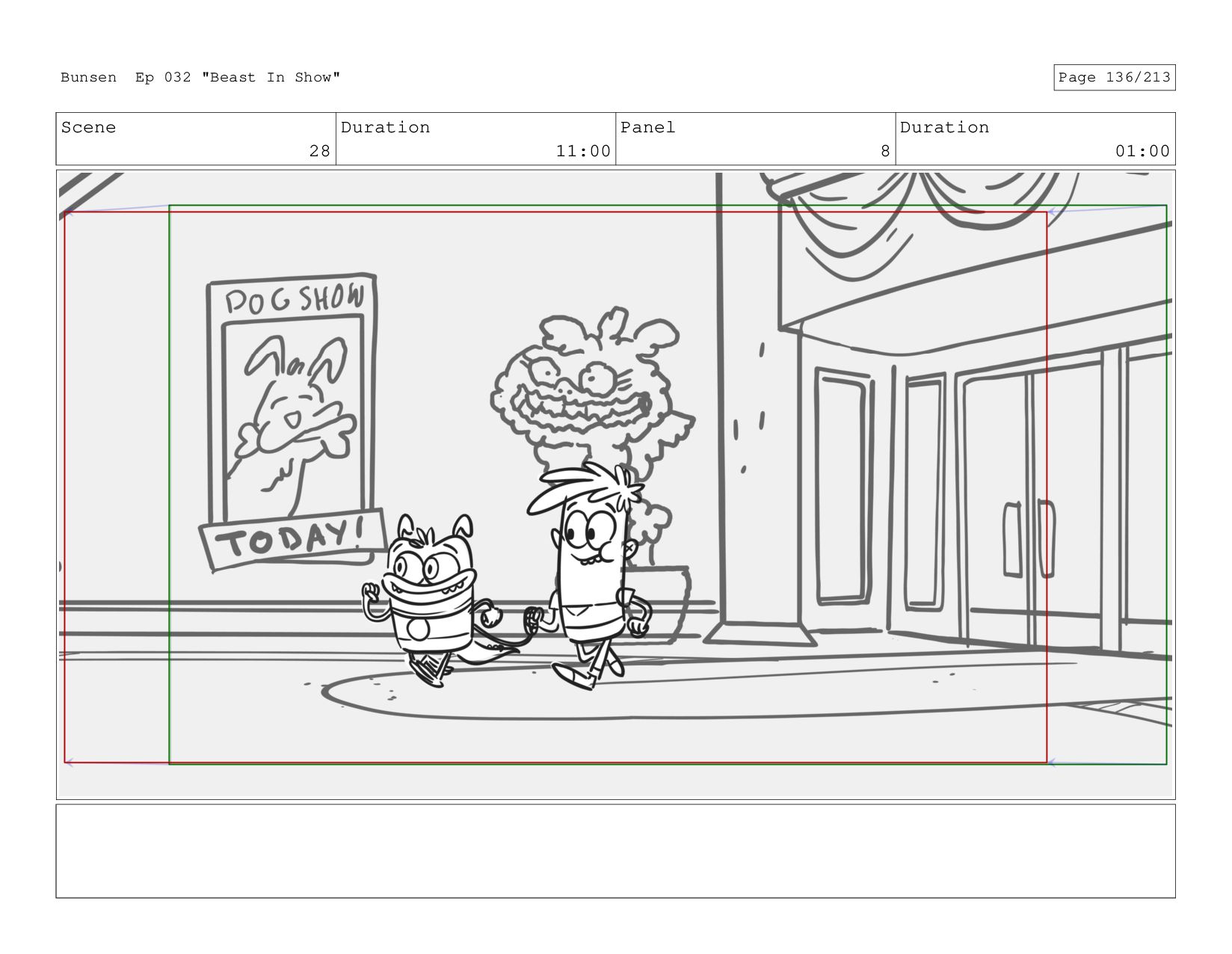Image resolution: width=1232 pixels, height=954 pixels.
Task: Click the scene duration value '11:00'
Action: (583, 151)
